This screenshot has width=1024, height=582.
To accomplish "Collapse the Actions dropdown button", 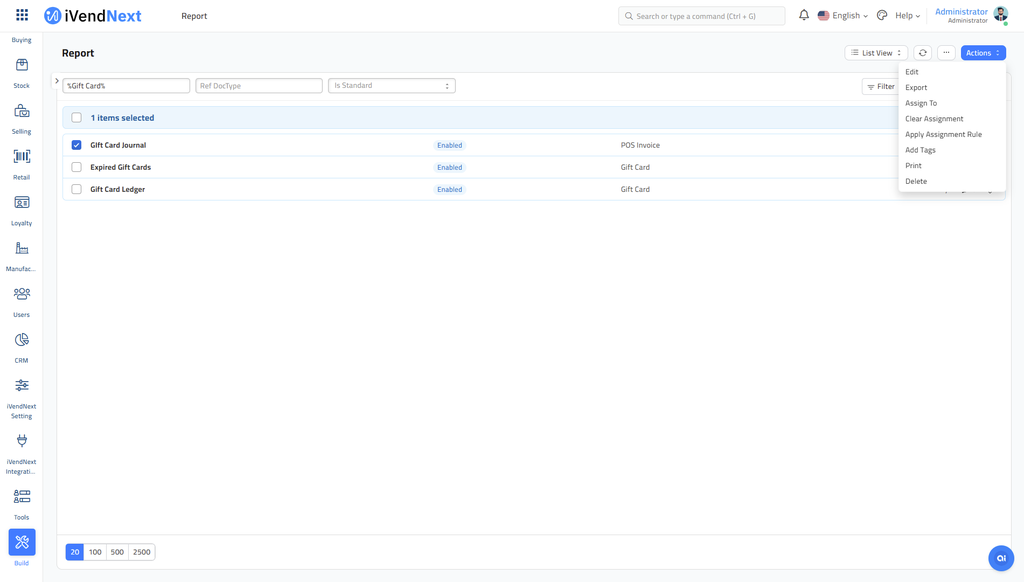I will [x=983, y=53].
